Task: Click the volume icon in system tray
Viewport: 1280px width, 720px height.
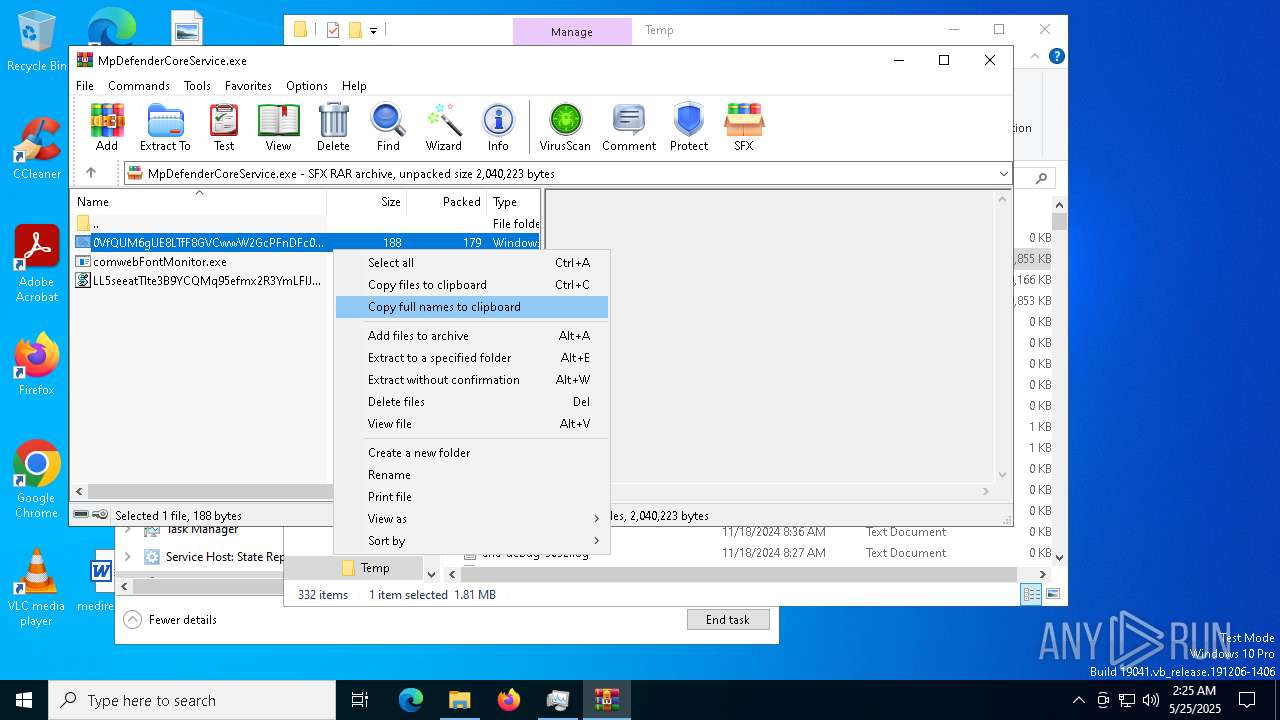Action: tap(1151, 700)
